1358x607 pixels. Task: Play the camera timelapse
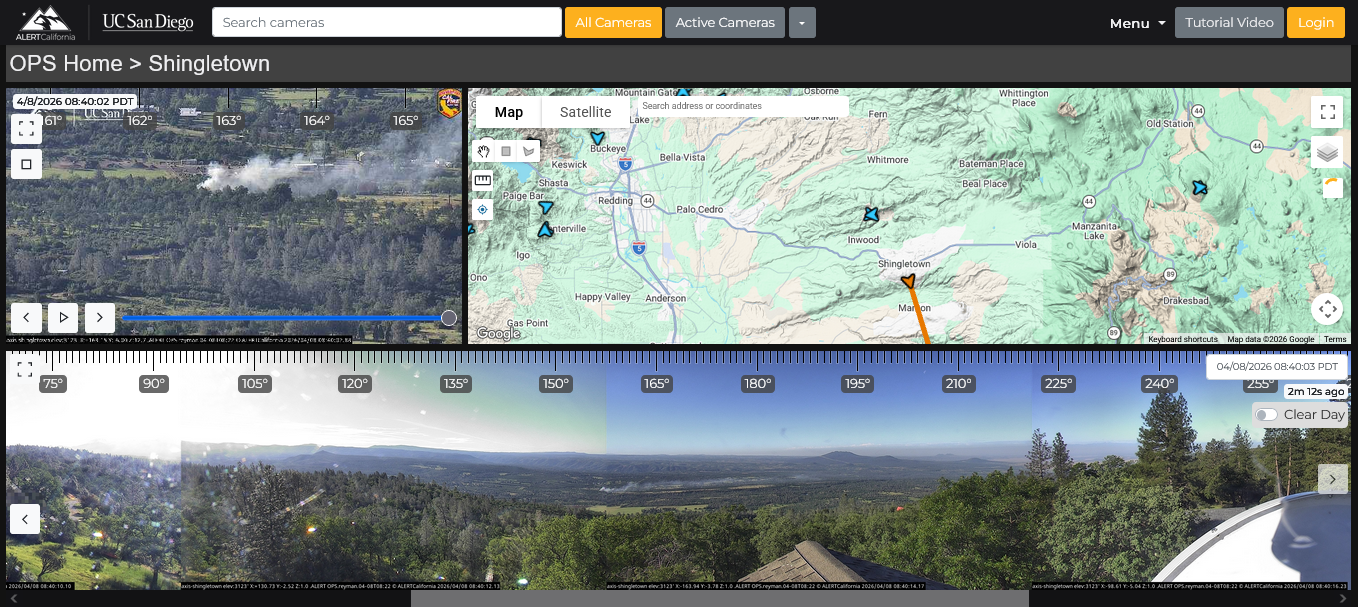(63, 318)
